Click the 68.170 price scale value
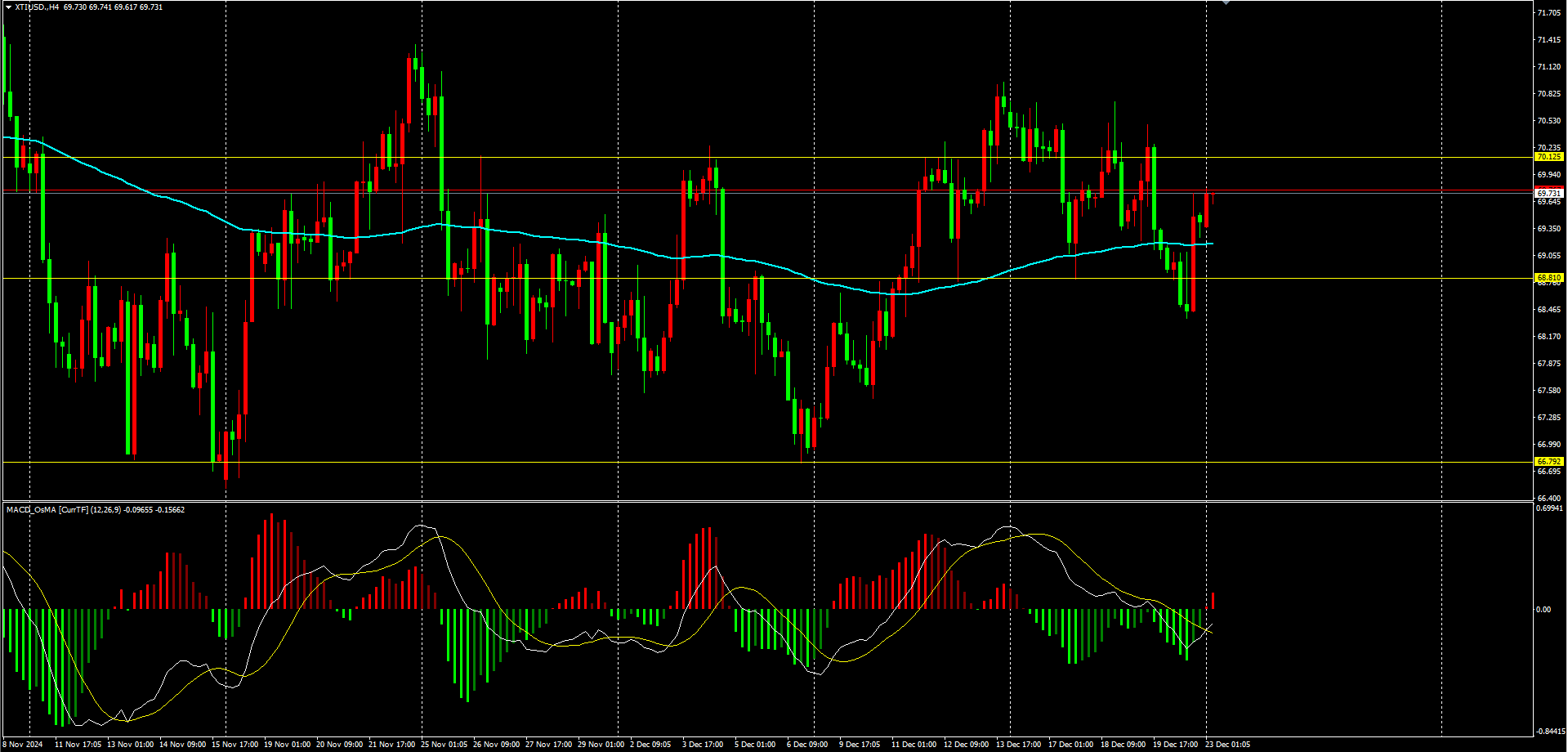Screen dimensions: 1568x752 1549,337
